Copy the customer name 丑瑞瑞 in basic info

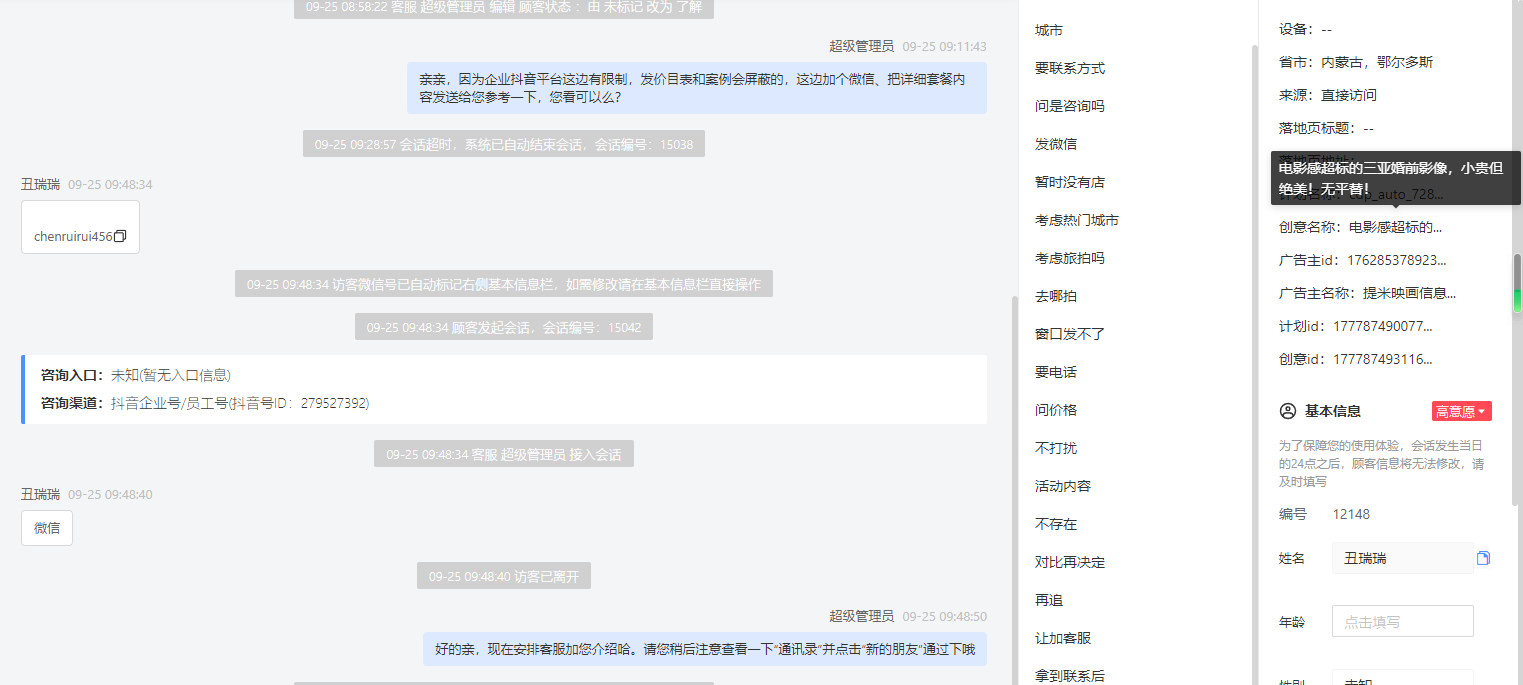(x=1484, y=558)
